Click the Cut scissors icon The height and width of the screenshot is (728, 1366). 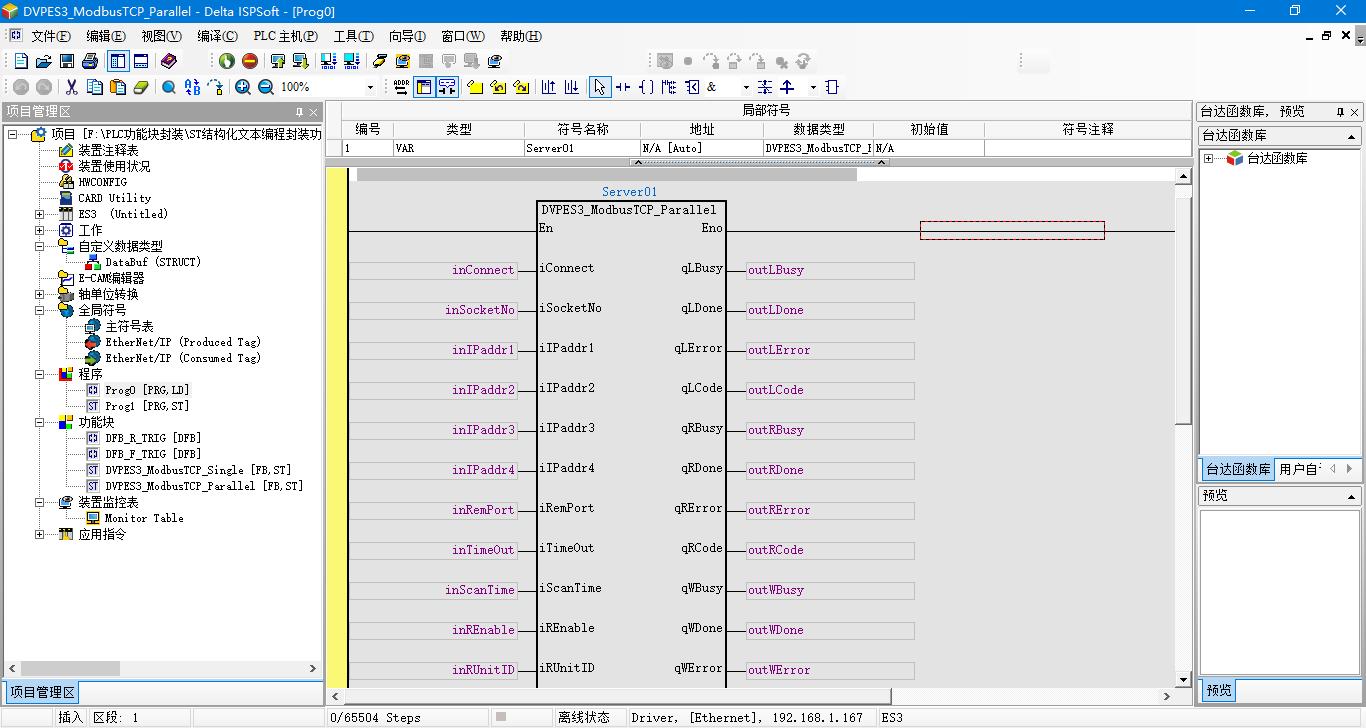tap(71, 88)
